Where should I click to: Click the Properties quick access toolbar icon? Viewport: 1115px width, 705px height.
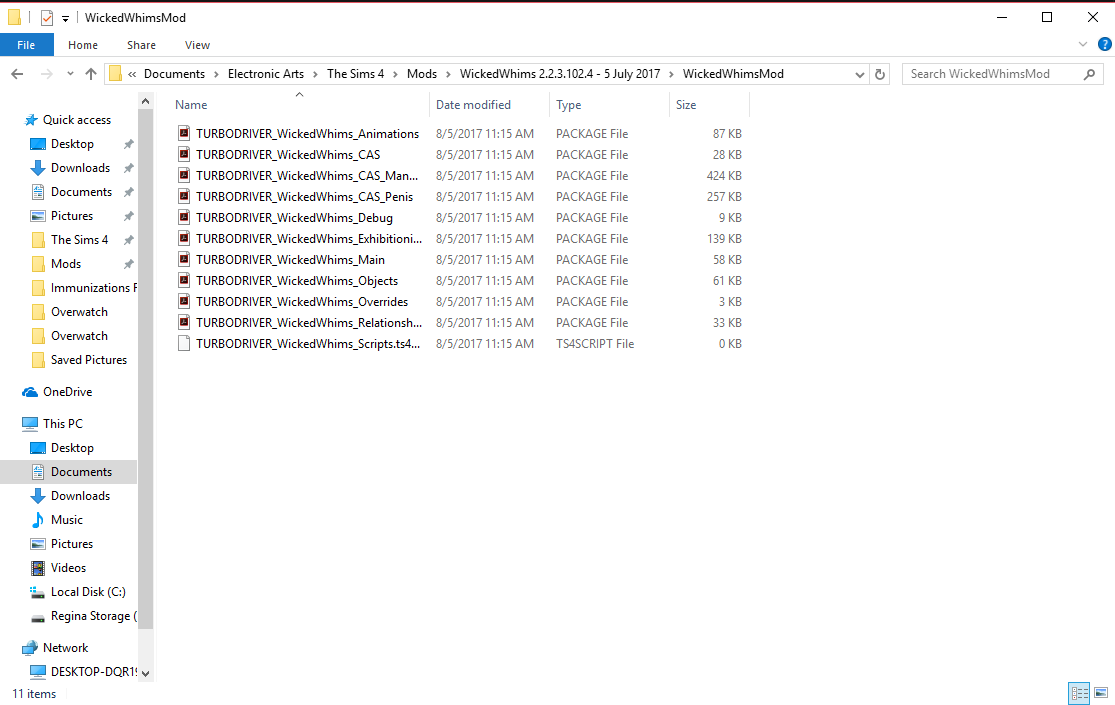[x=47, y=18]
